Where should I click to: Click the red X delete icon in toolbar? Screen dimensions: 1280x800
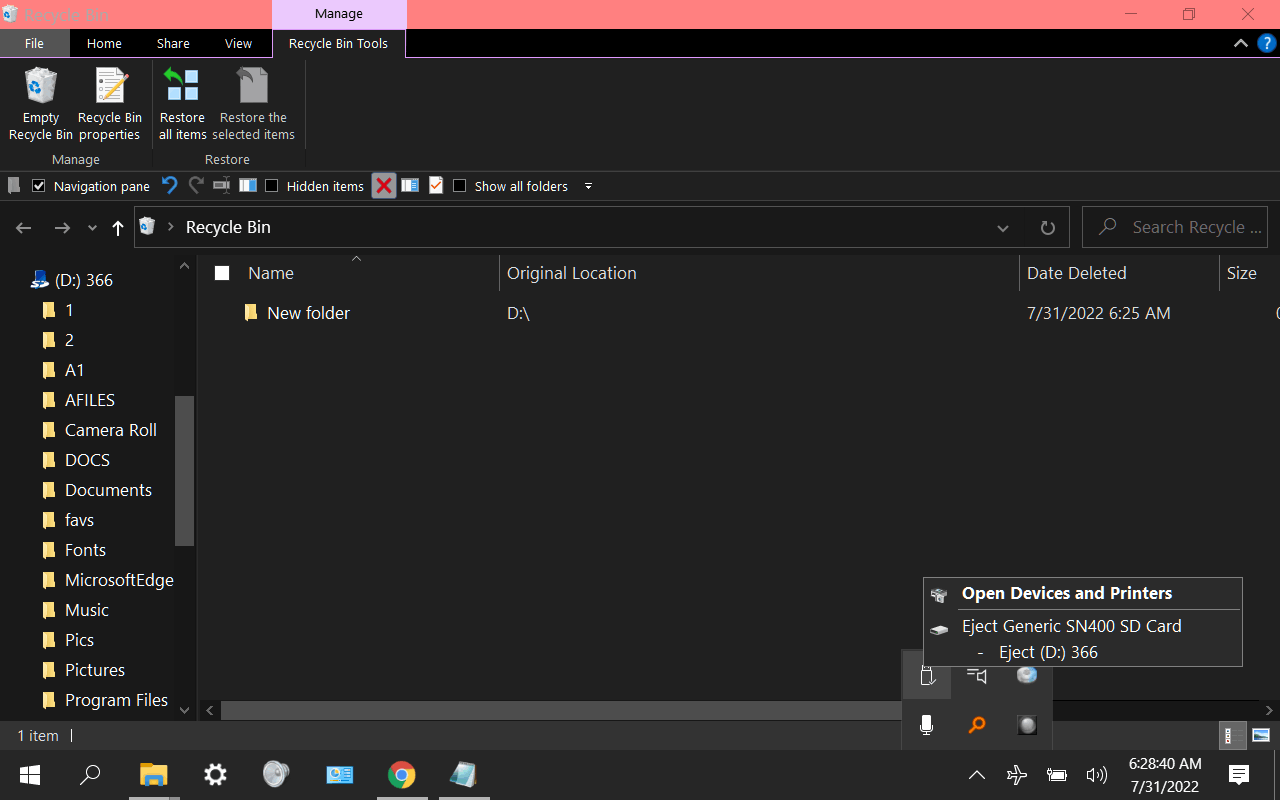[384, 186]
